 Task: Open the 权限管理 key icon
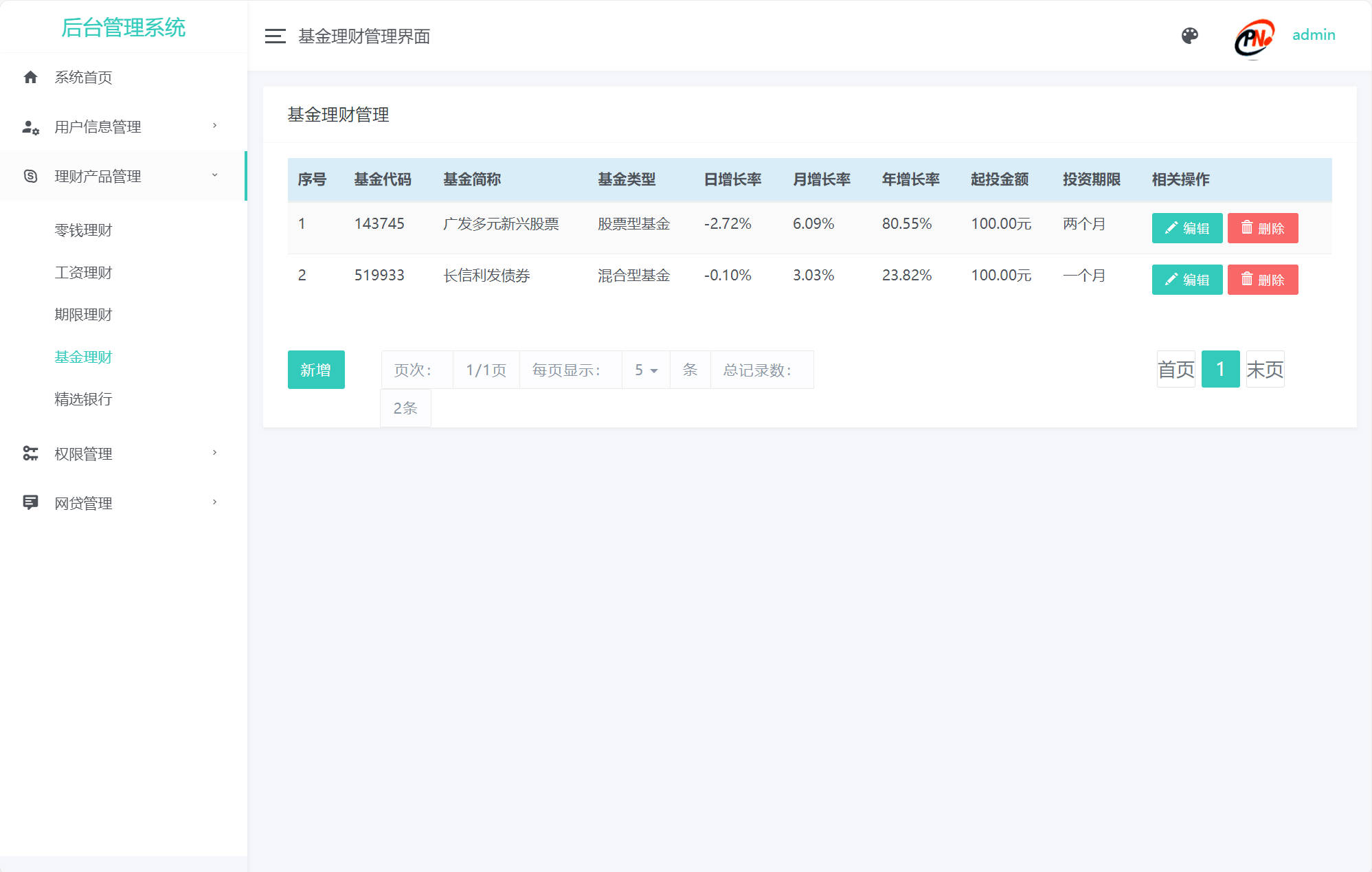pyautogui.click(x=30, y=453)
